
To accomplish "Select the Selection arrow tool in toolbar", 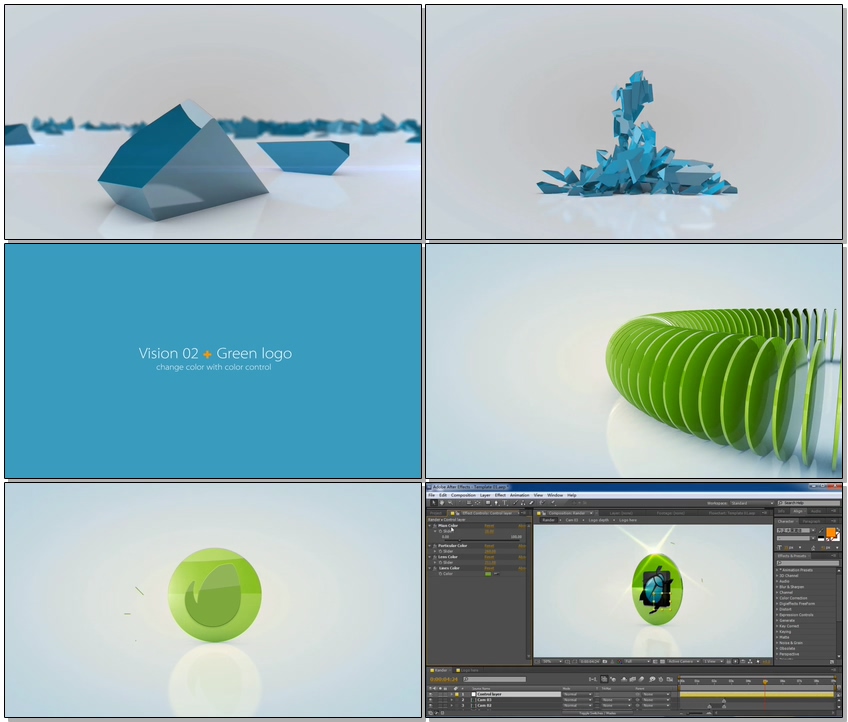I will (432, 503).
